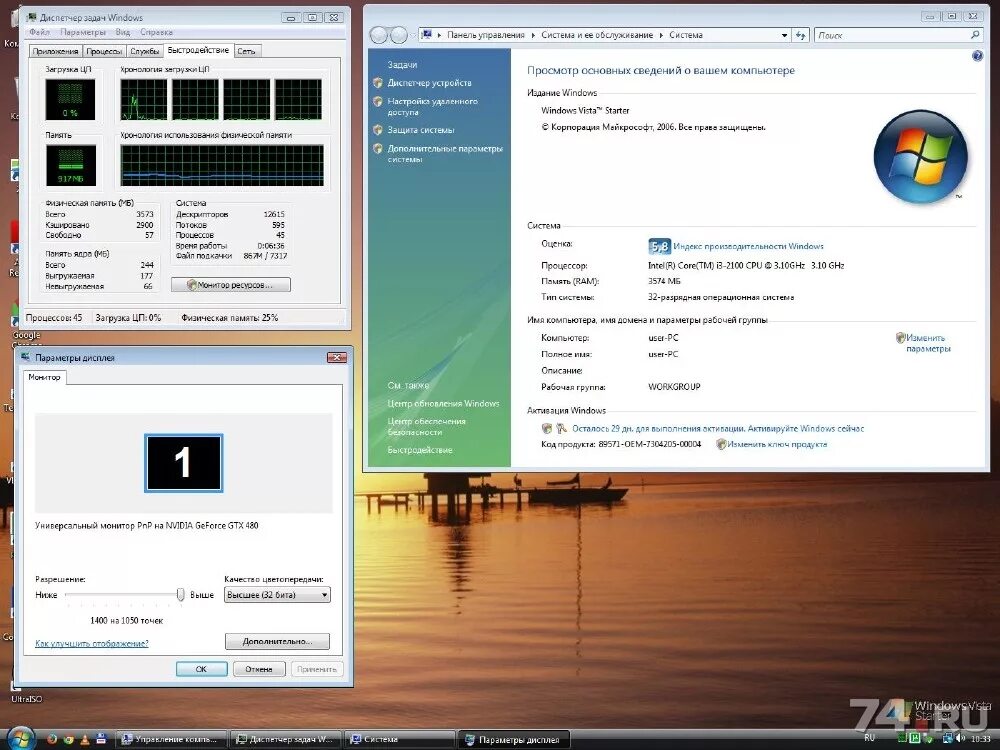Launch Firefox from the quick launch bar
The image size is (1000, 750).
[x=52, y=739]
